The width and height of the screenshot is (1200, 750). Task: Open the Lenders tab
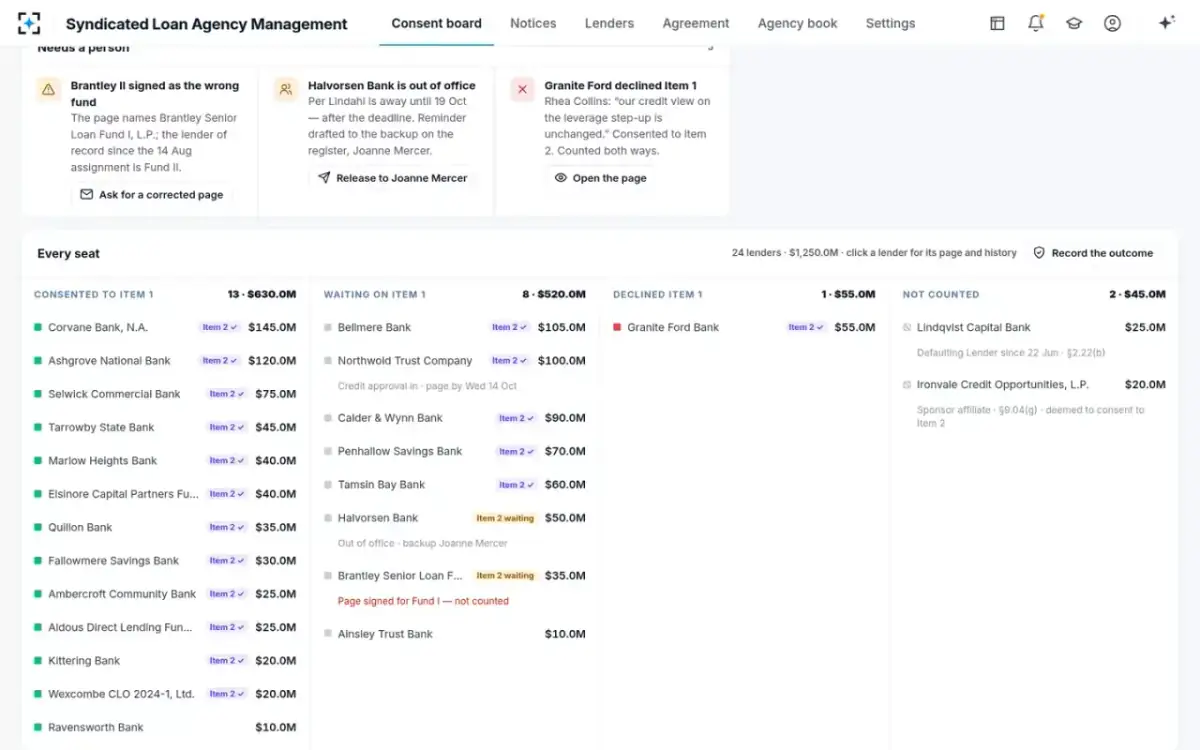pos(609,23)
